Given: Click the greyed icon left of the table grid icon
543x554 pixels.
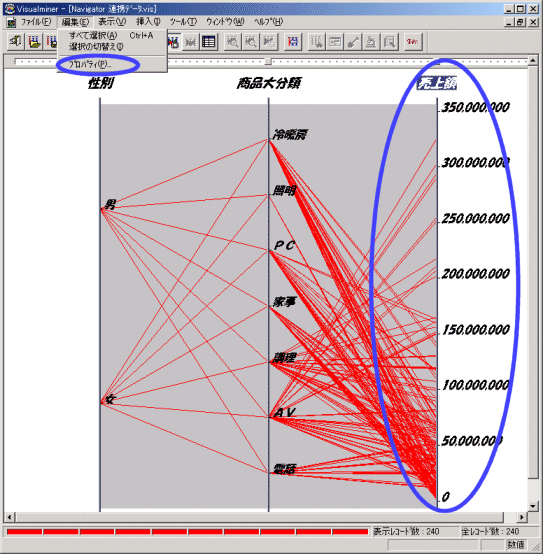Looking at the screenshot, I should pos(191,42).
